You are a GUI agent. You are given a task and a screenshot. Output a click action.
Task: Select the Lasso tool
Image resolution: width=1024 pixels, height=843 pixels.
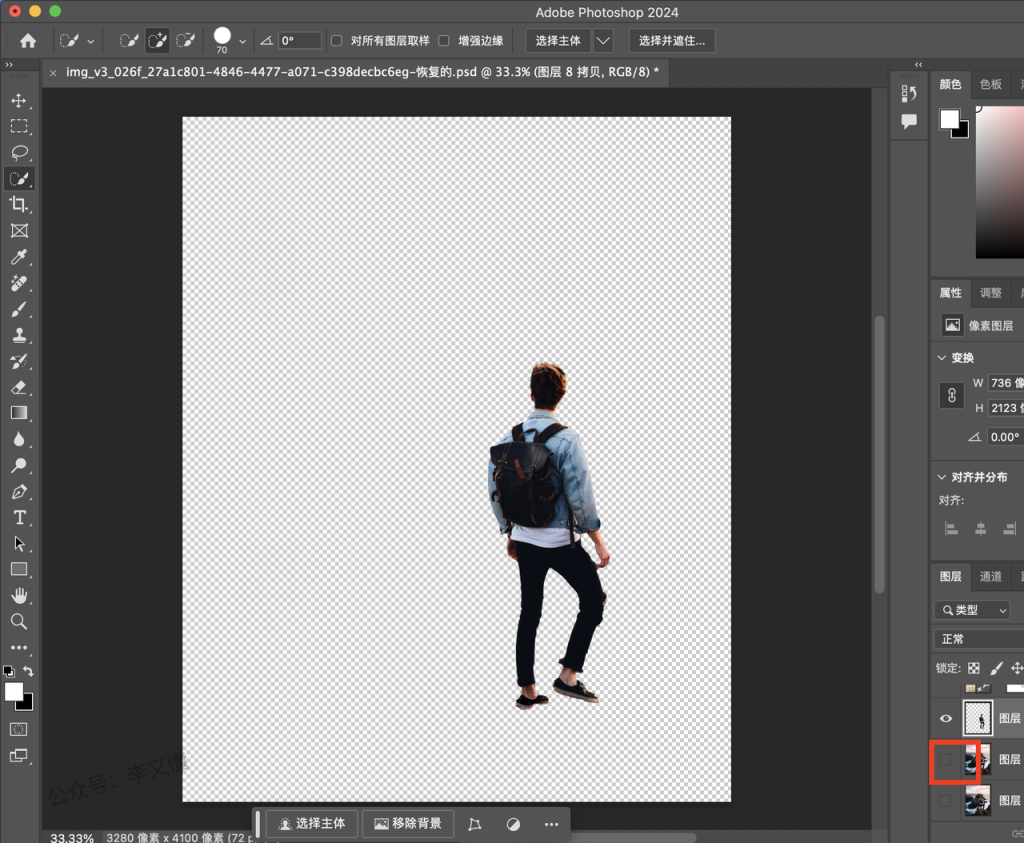pyautogui.click(x=19, y=152)
